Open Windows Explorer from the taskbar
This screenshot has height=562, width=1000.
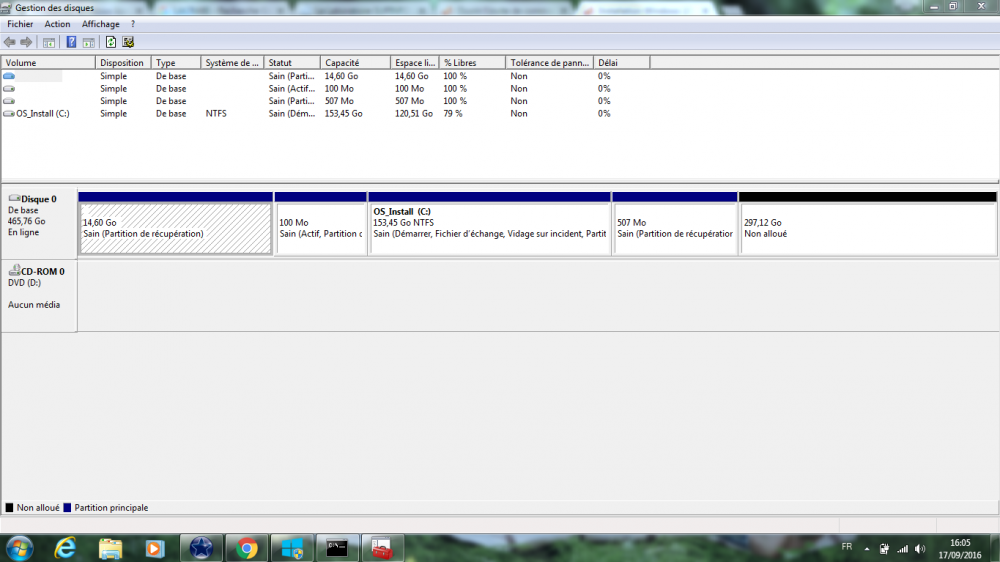point(110,548)
